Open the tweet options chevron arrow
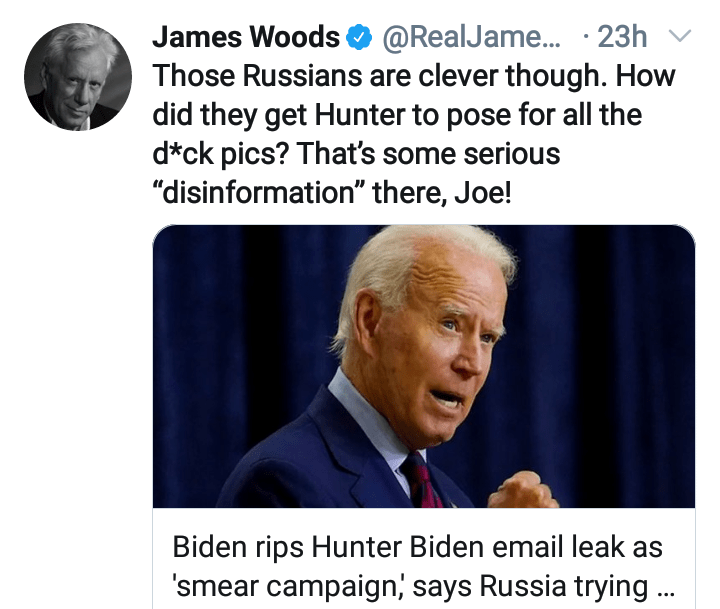 [x=679, y=36]
